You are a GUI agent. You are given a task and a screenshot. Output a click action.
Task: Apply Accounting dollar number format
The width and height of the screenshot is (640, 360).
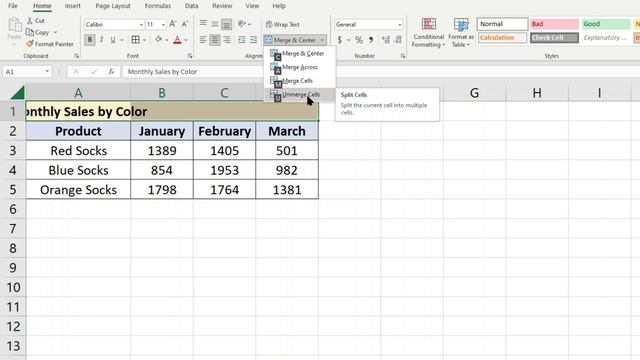click(340, 40)
